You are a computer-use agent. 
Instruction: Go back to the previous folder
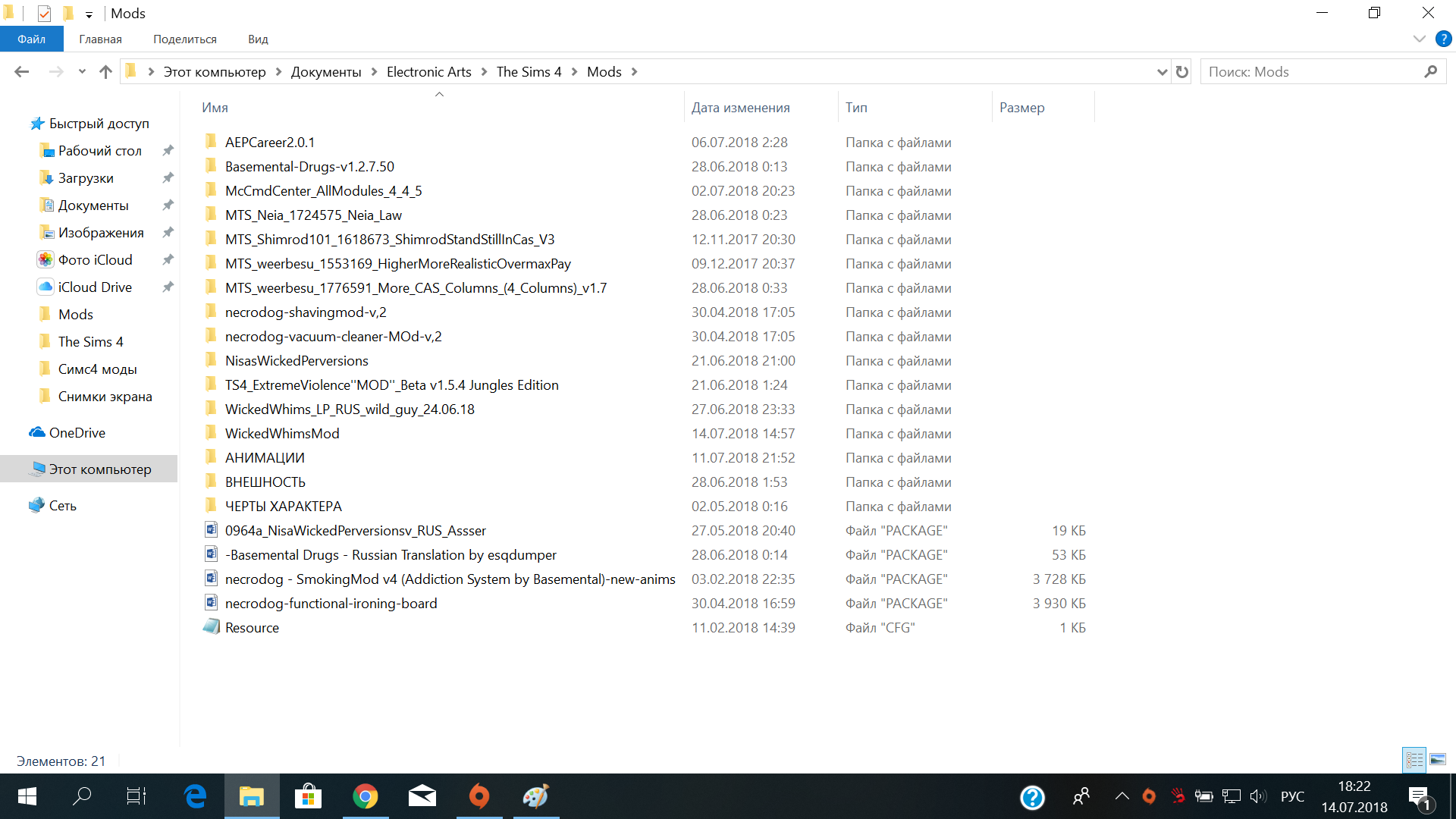pyautogui.click(x=21, y=72)
